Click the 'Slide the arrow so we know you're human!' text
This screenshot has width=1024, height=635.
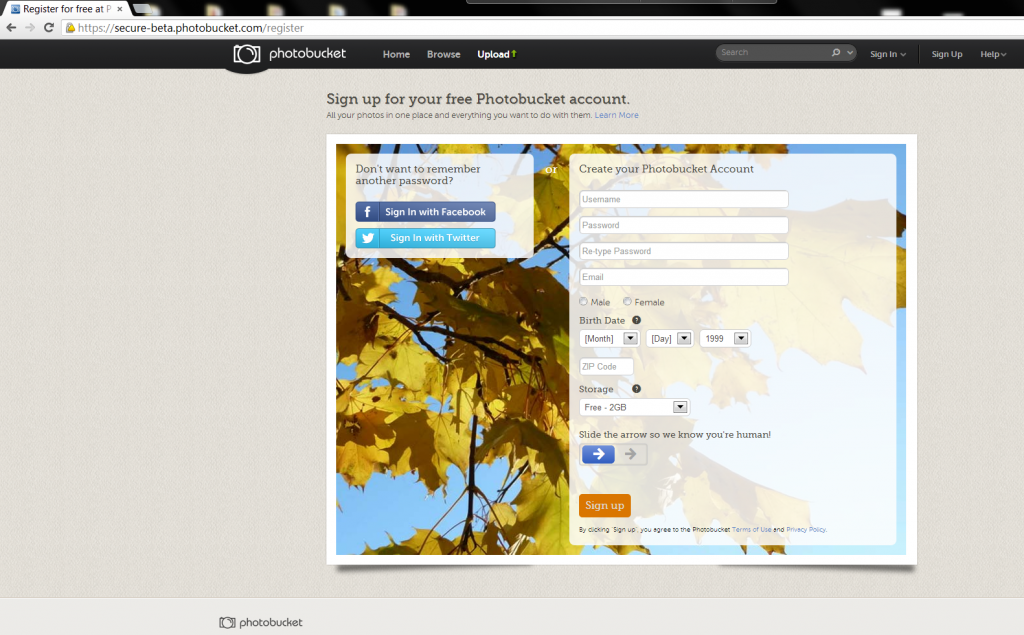pos(675,434)
